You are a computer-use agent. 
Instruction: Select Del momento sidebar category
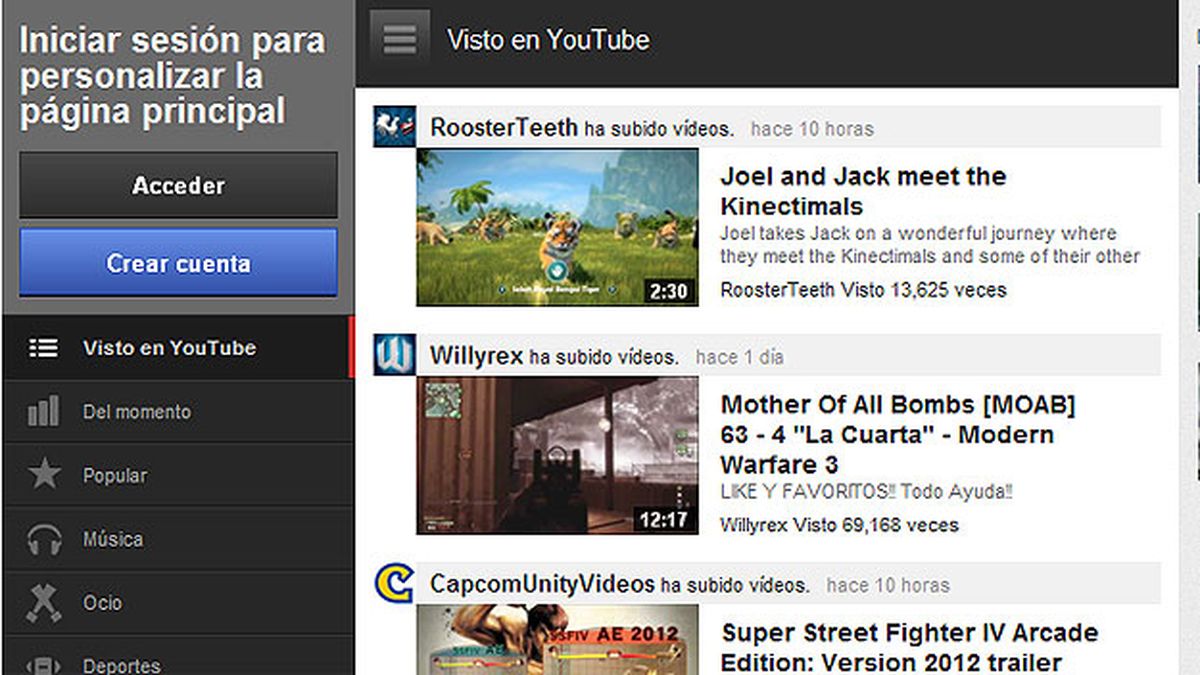click(x=177, y=411)
